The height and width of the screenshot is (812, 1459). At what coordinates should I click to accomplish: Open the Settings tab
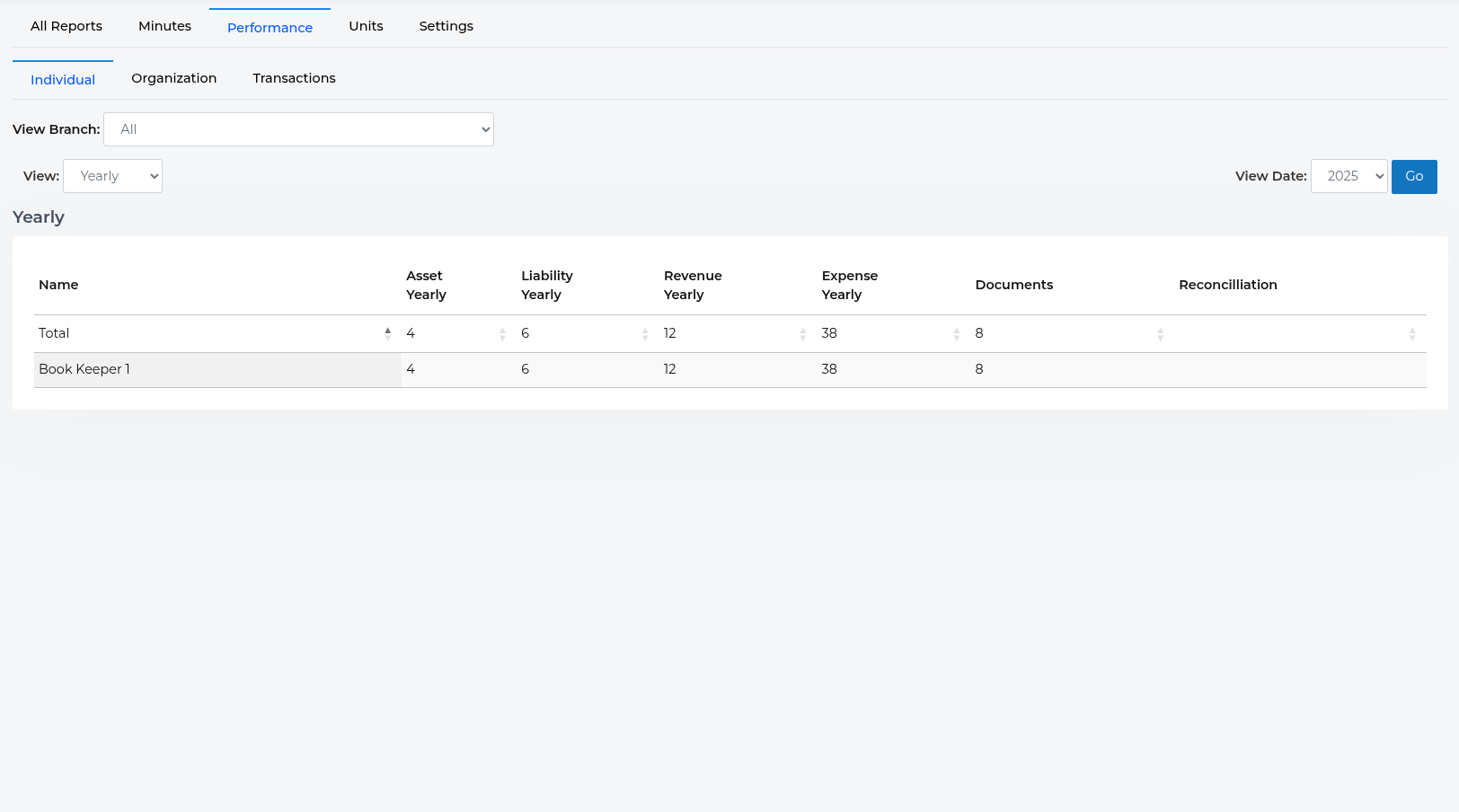point(446,26)
